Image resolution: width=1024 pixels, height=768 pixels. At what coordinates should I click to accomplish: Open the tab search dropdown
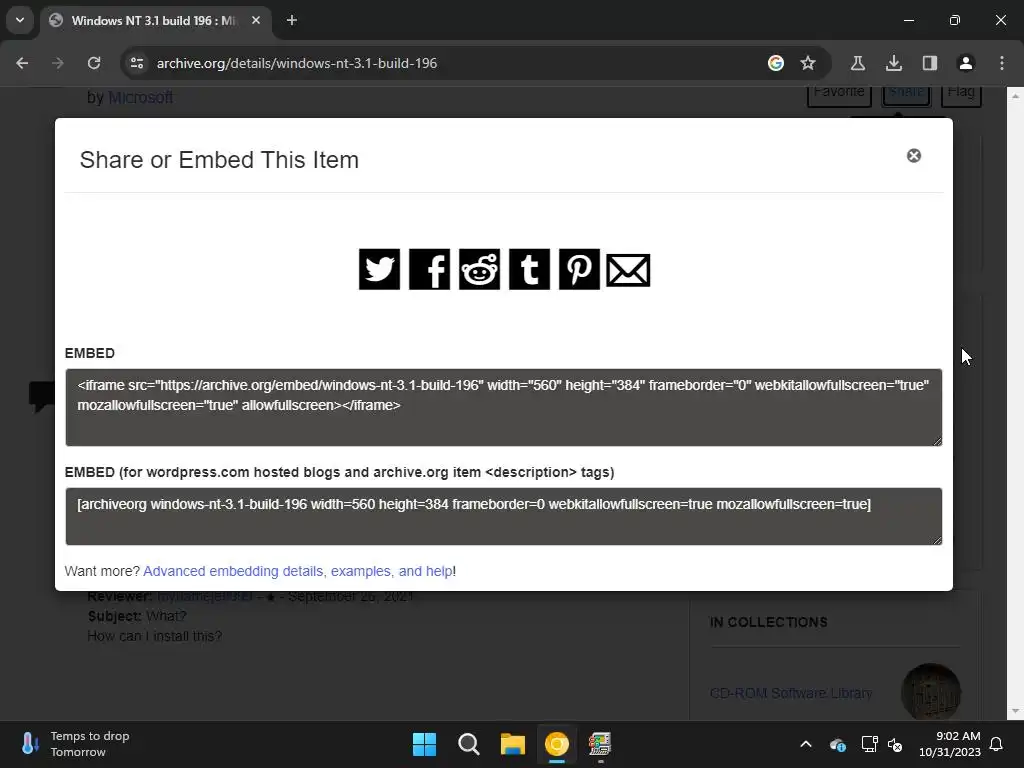[x=20, y=20]
